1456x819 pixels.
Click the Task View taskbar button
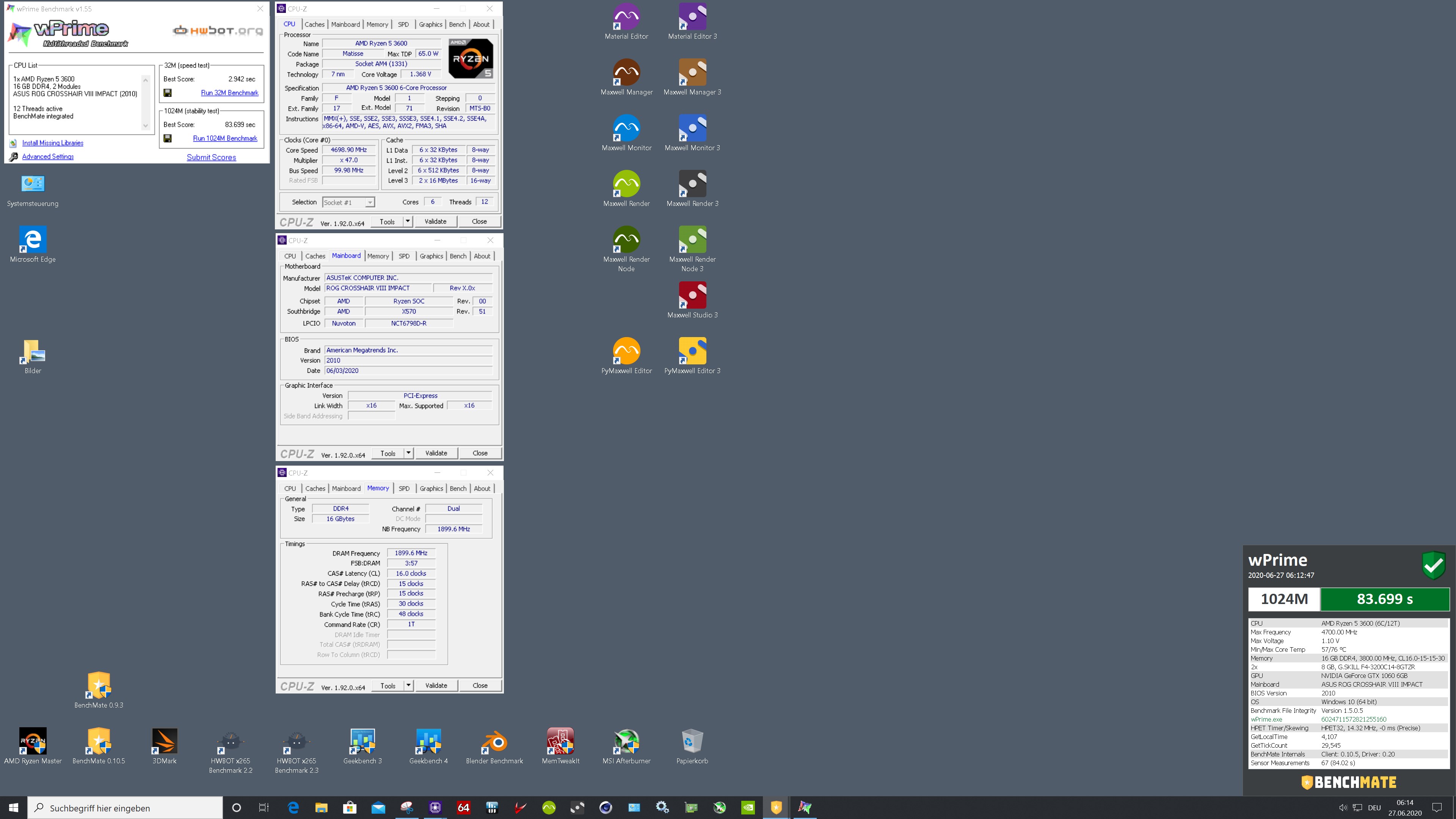pos(264,807)
